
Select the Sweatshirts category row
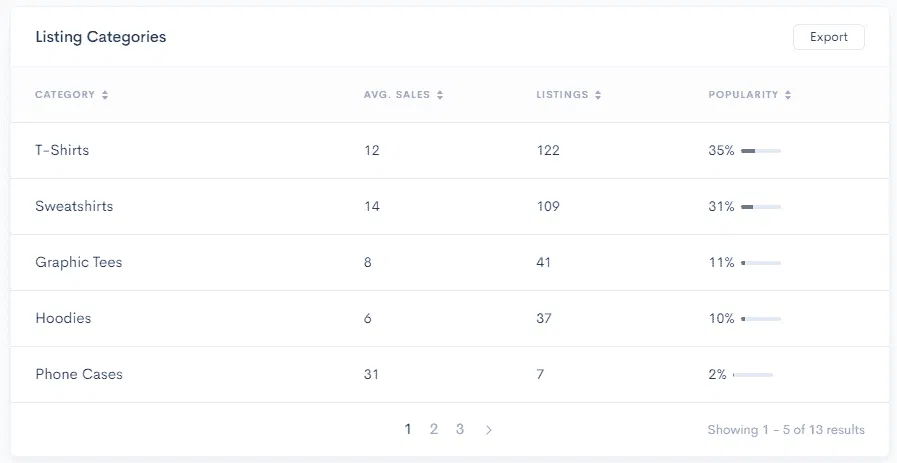pyautogui.click(x=74, y=206)
